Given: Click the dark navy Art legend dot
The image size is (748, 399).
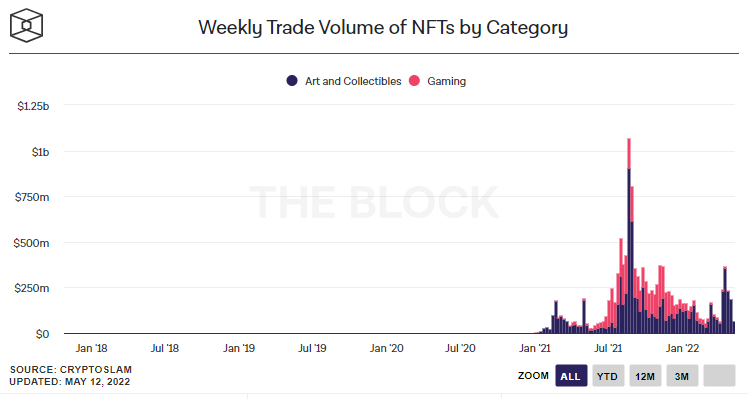Looking at the screenshot, I should coord(292,81).
